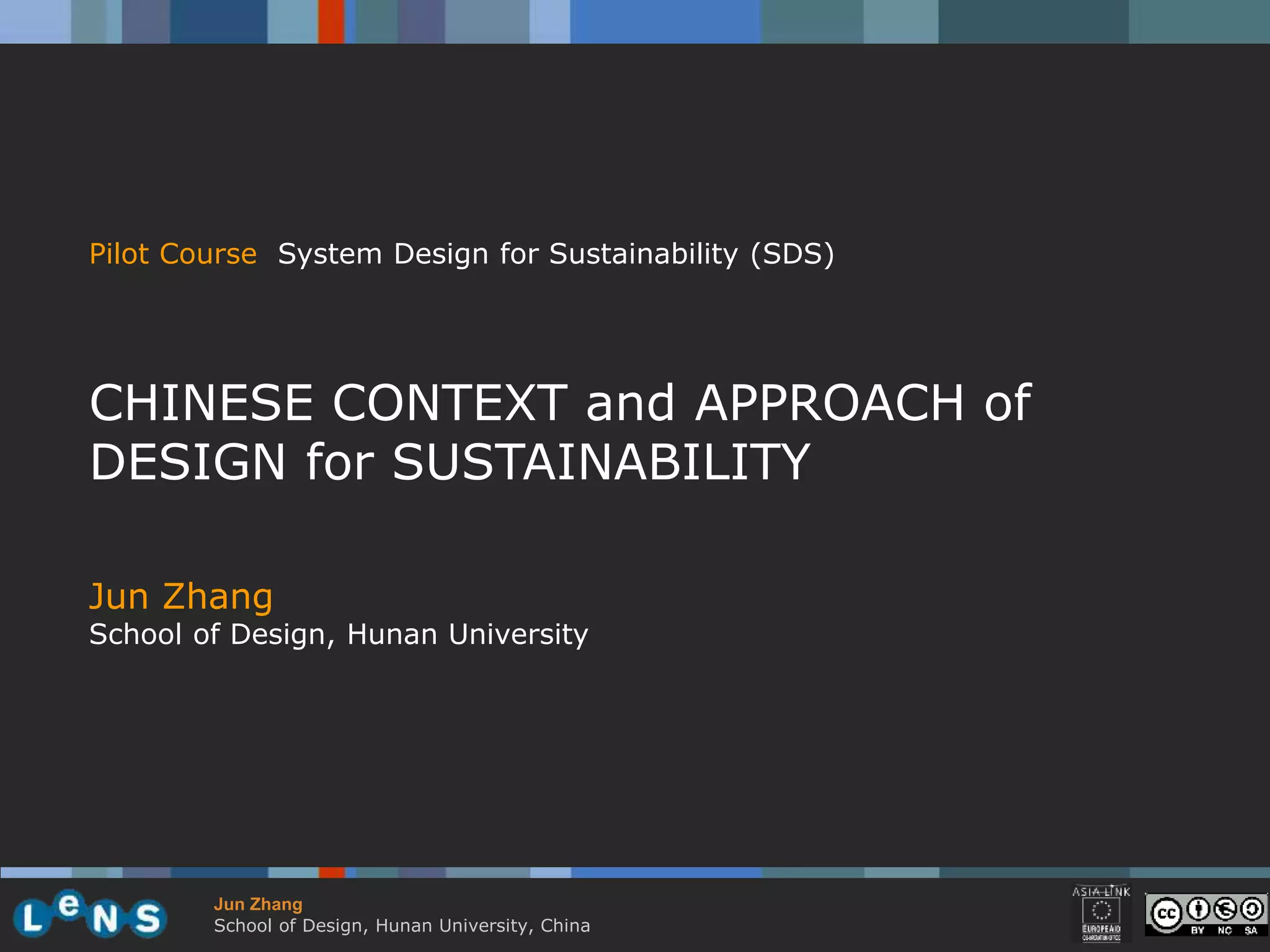The width and height of the screenshot is (1270, 952).
Task: Click the Asia-Link logo text
Action: 1101,892
